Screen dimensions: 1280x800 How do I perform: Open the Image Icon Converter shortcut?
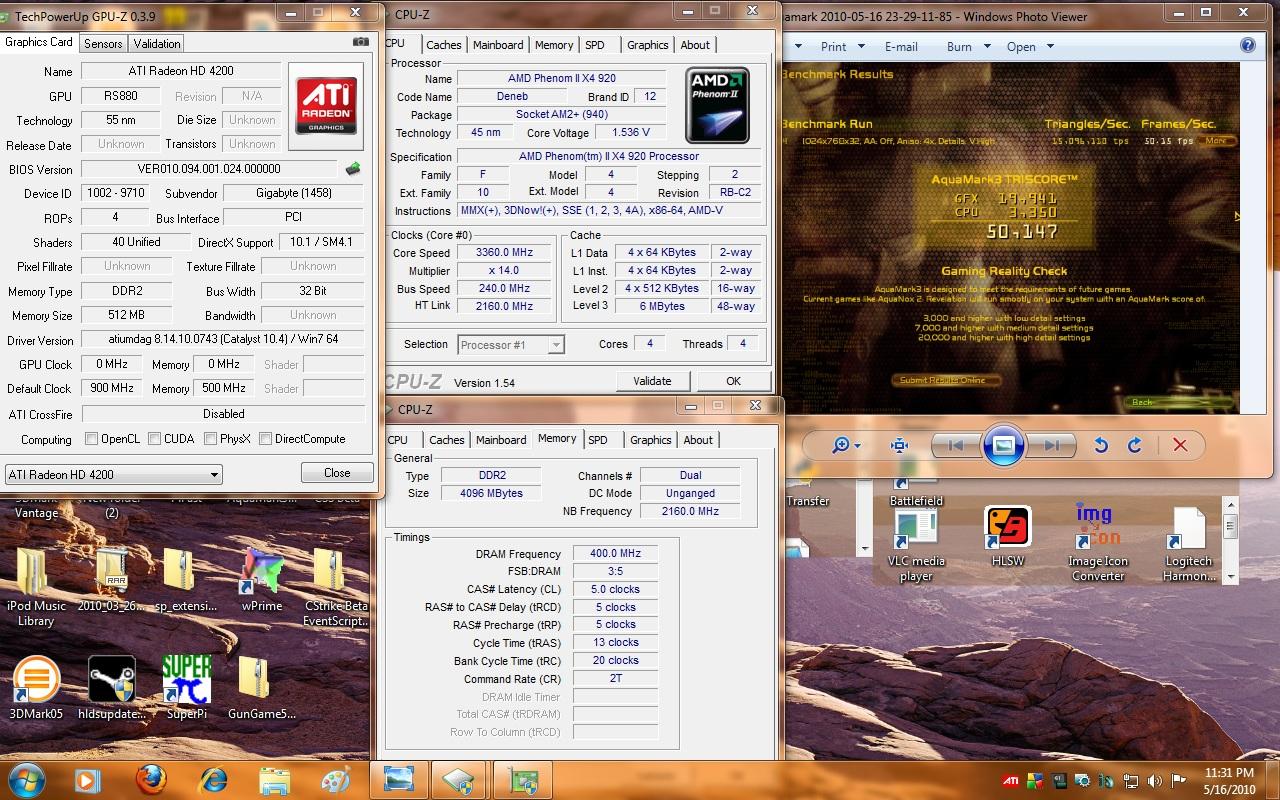1098,543
